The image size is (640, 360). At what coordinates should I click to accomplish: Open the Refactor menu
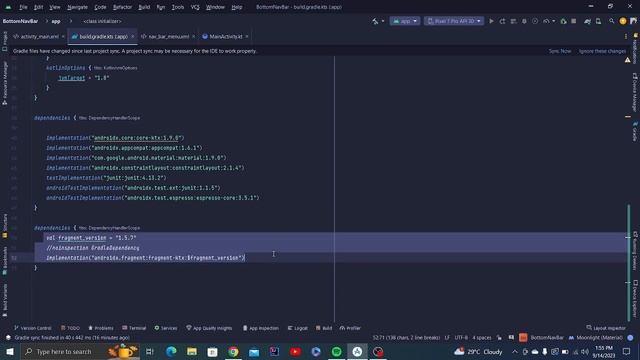(122, 7)
